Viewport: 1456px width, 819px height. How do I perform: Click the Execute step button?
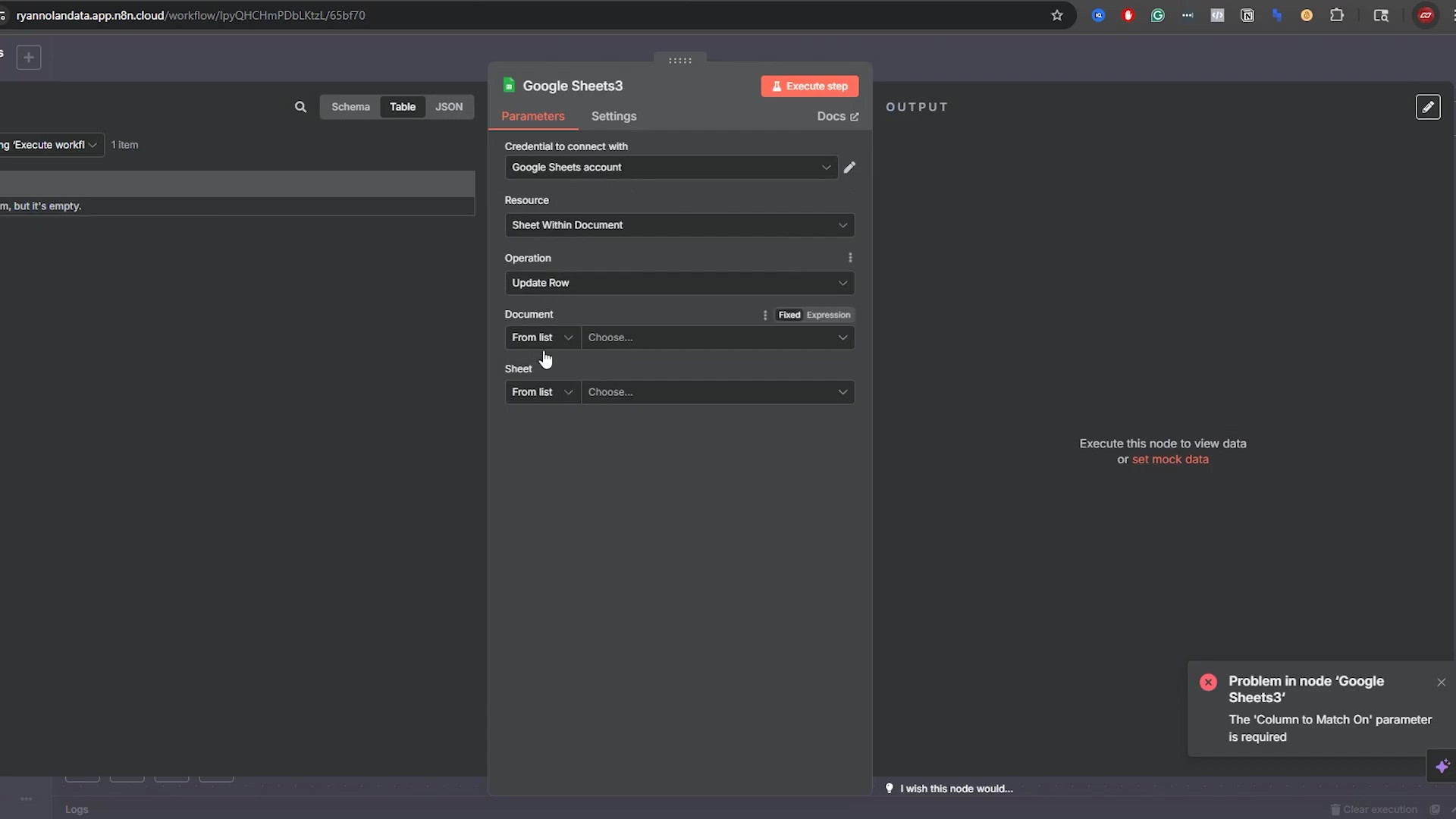coord(809,86)
